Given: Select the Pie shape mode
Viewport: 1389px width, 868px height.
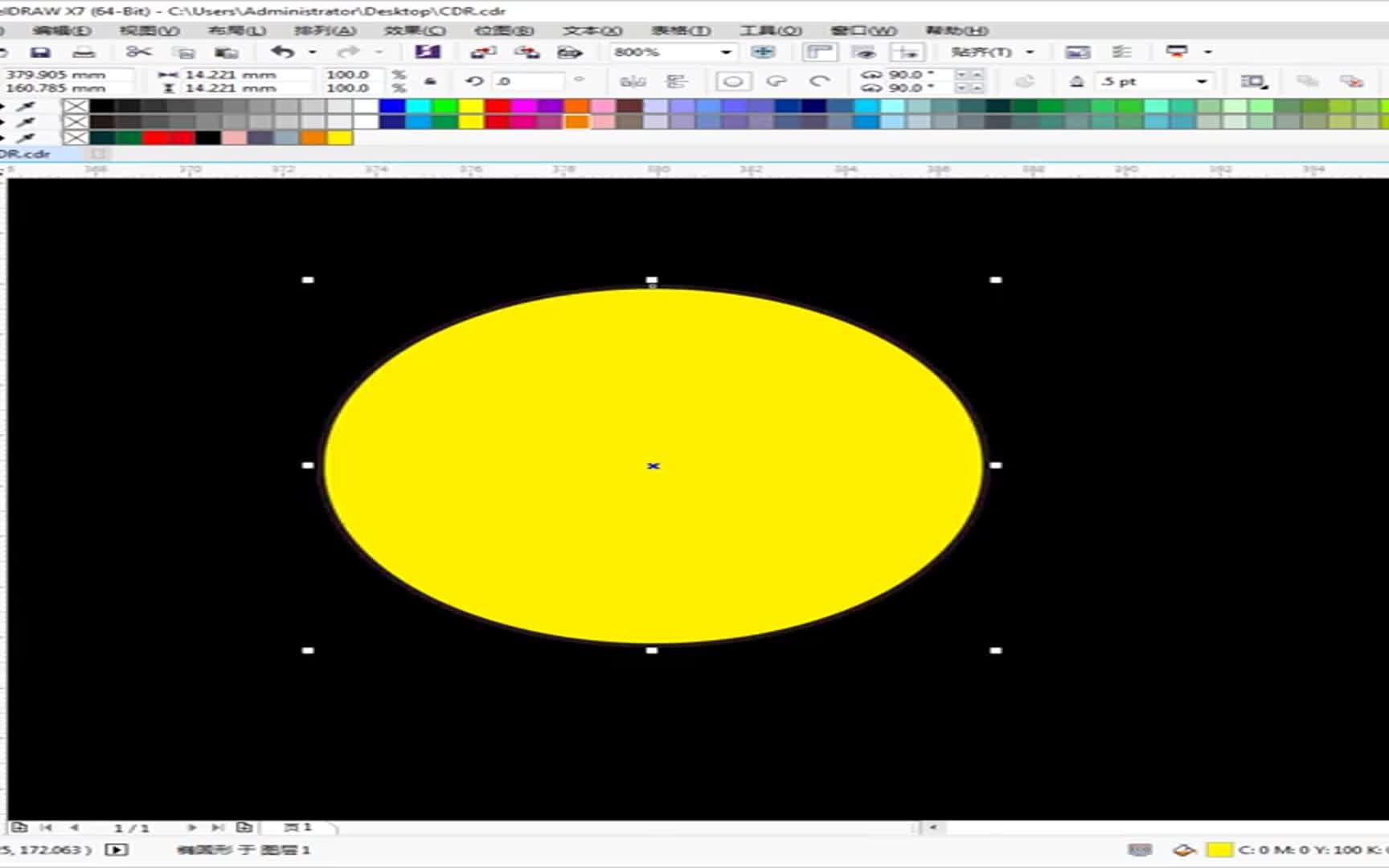Looking at the screenshot, I should 776,81.
